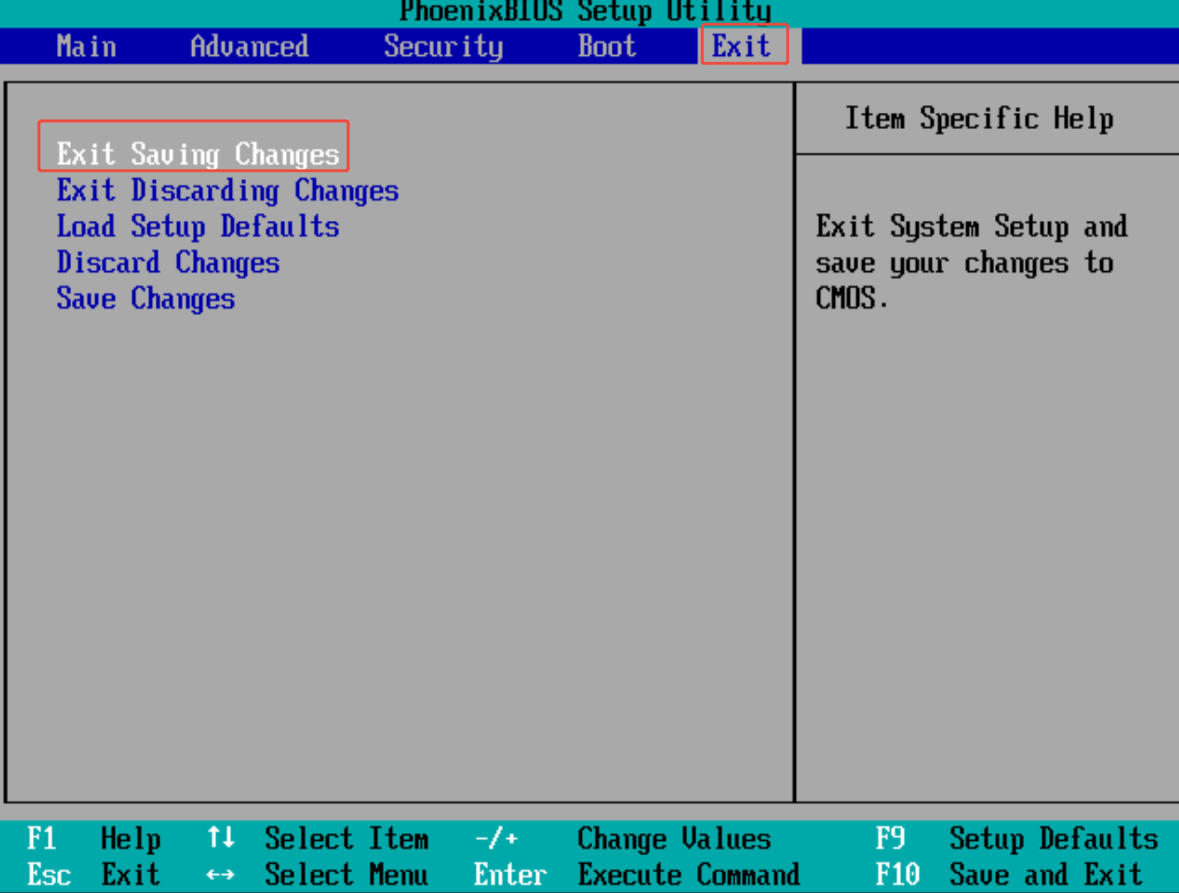The width and height of the screenshot is (1179, 893).
Task: Click the PhoenixBIOS Setup Utility title
Action: (x=585, y=12)
